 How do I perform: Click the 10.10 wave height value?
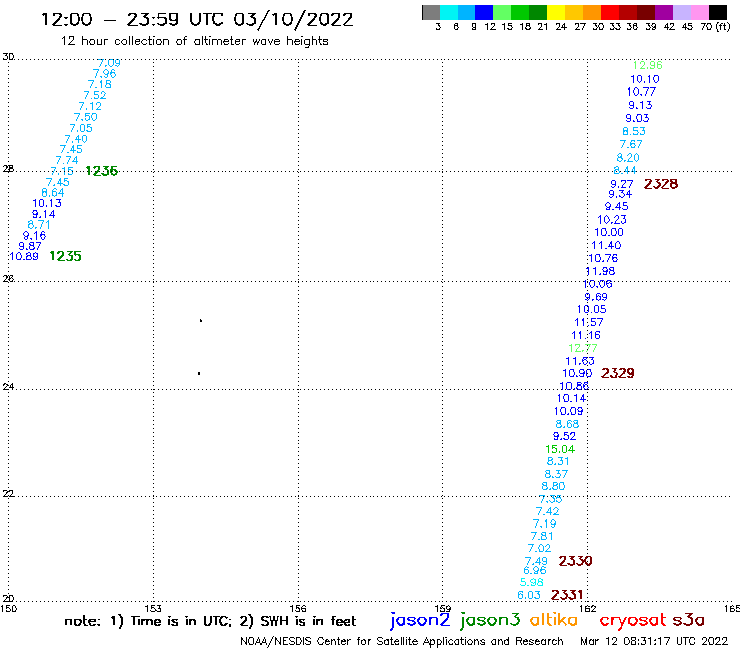pyautogui.click(x=645, y=79)
